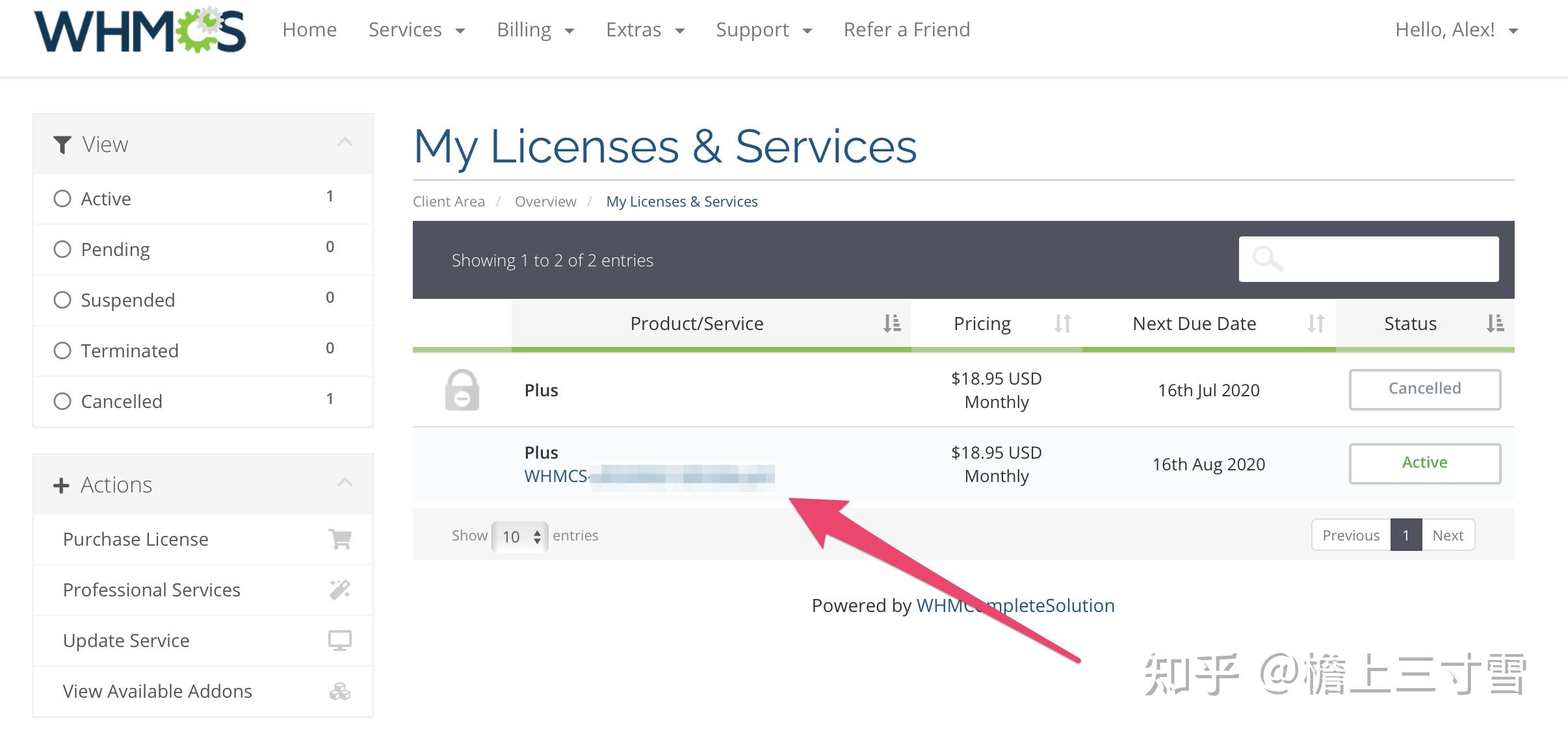This screenshot has width=1568, height=738.
Task: Click the magic wand icon for Professional Services
Action: point(340,589)
